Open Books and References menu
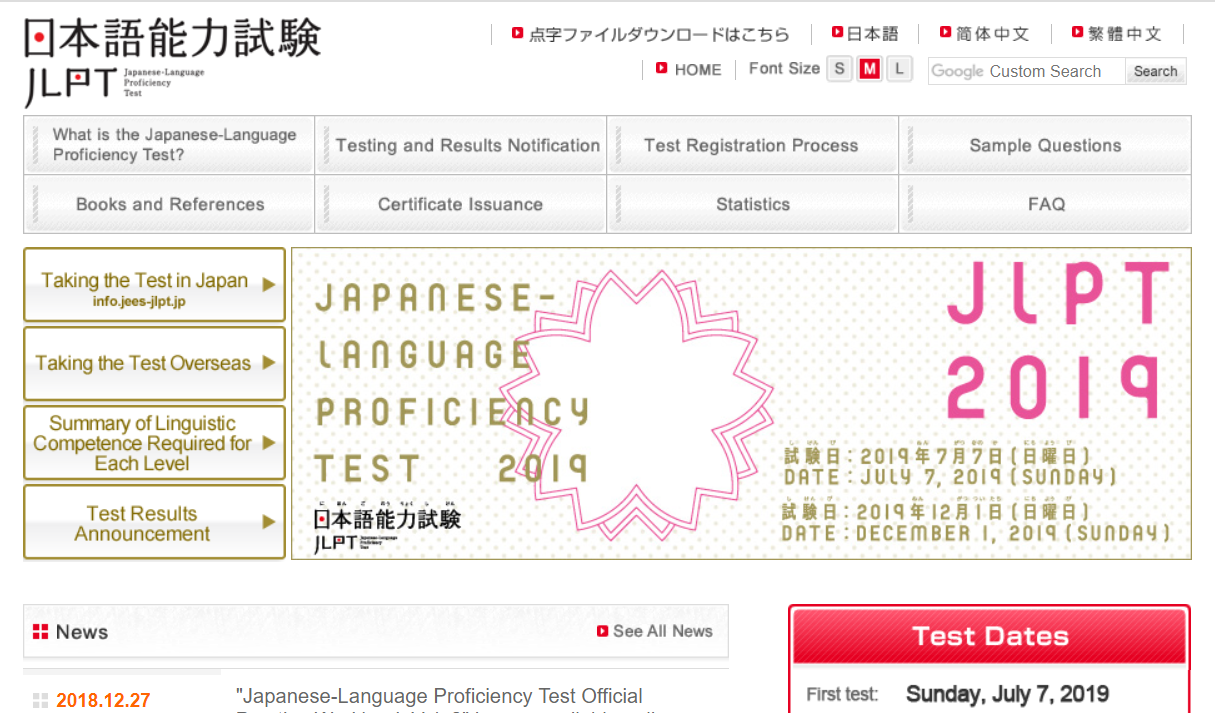1215x713 pixels. pyautogui.click(x=169, y=204)
